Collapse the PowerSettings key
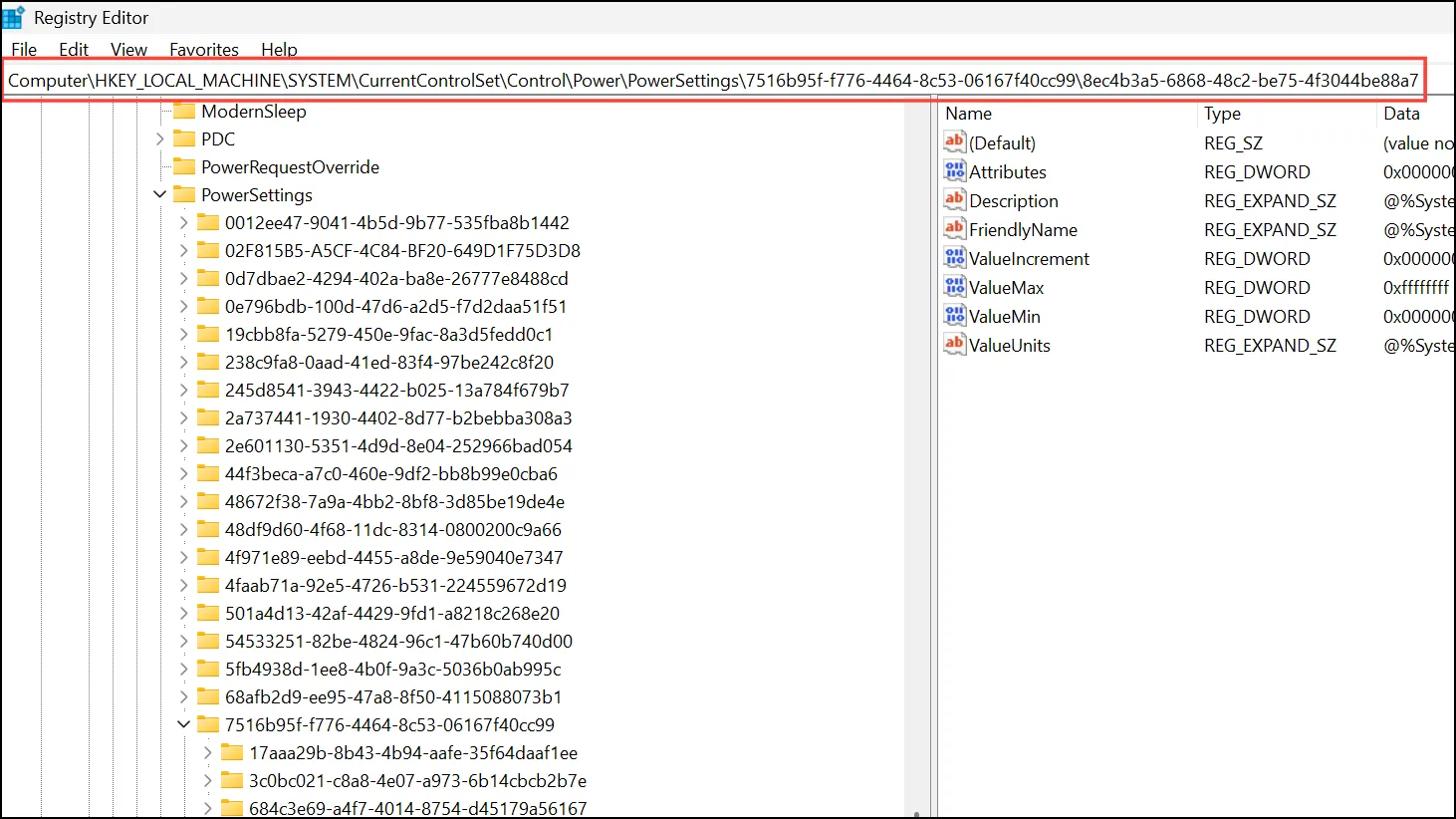Viewport: 1456px width, 819px height. 159,194
